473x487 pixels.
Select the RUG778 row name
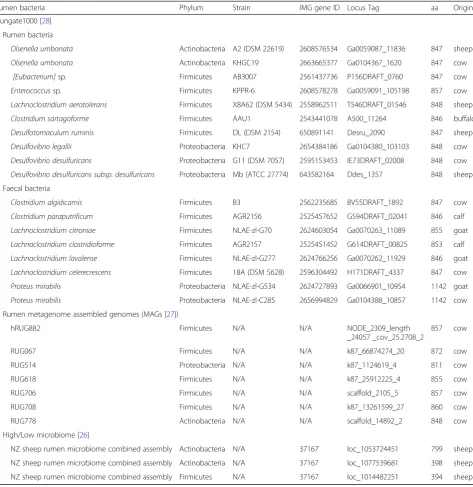click(23, 421)
